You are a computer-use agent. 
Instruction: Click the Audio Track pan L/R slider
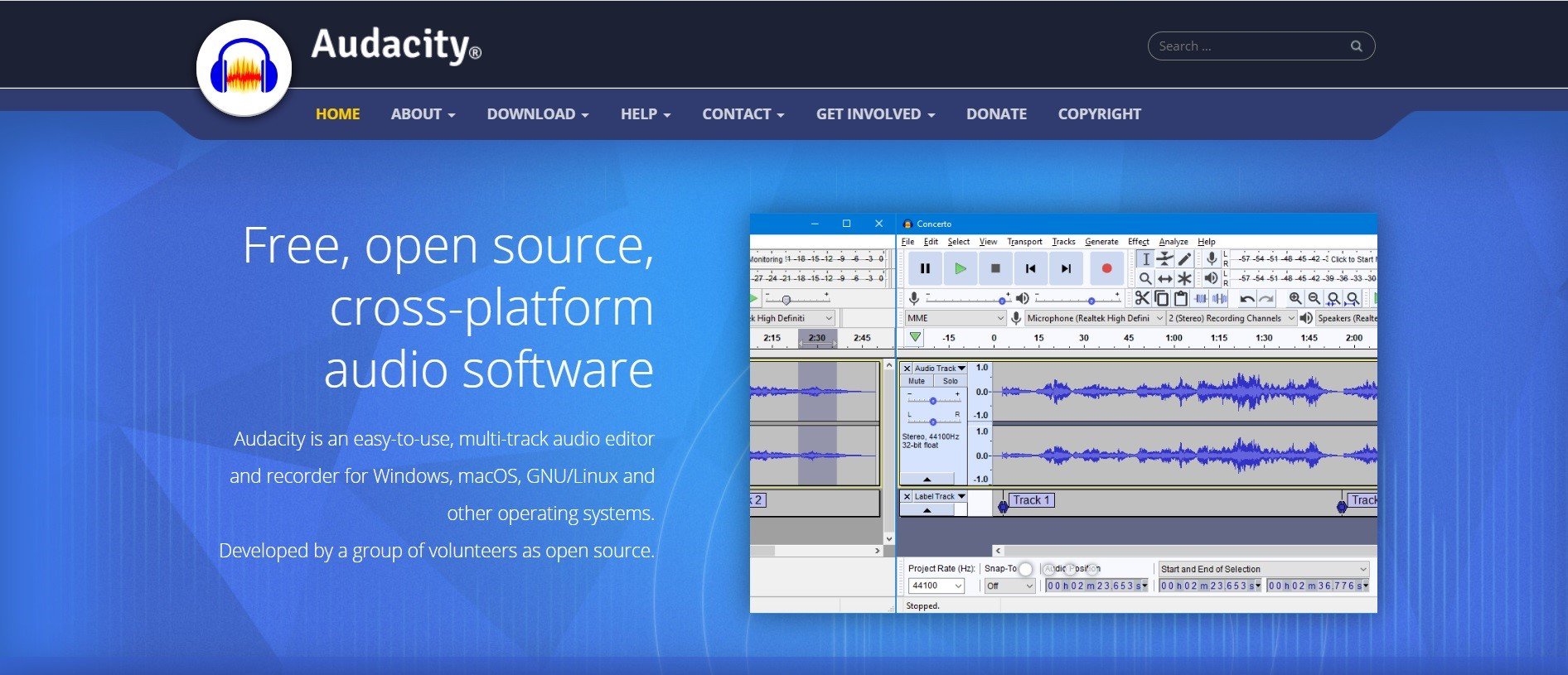click(x=933, y=422)
